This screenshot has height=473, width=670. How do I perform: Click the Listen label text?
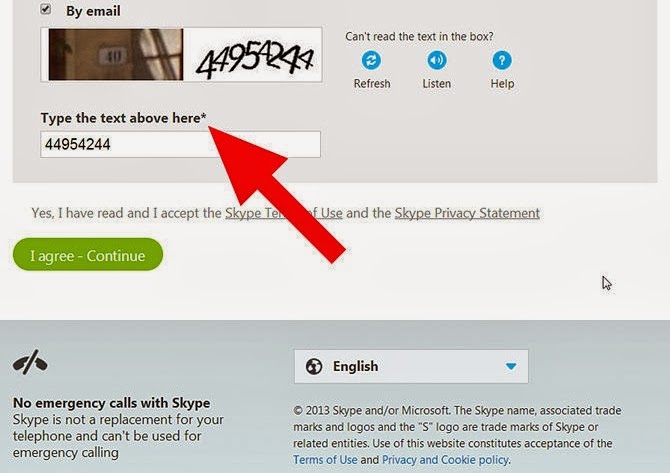(437, 83)
